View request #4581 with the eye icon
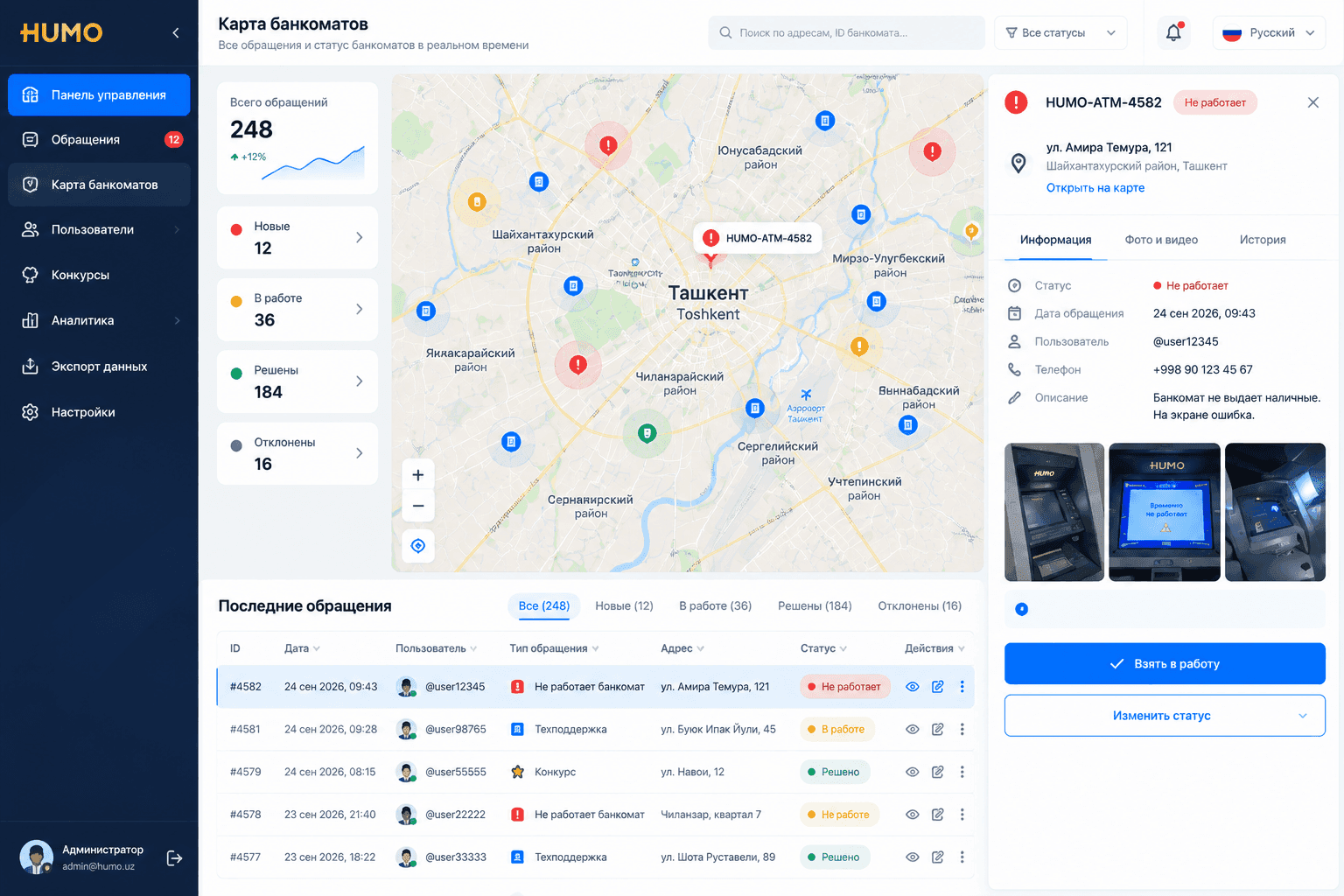This screenshot has width=1344, height=896. point(912,729)
